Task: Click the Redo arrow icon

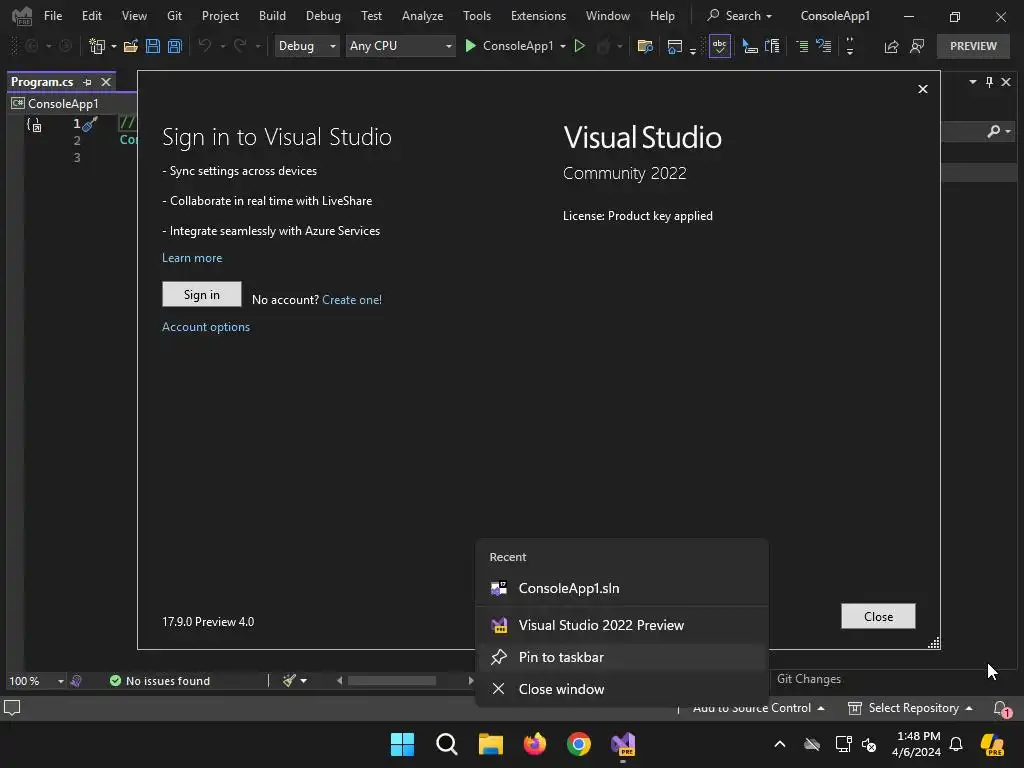Action: coord(240,46)
